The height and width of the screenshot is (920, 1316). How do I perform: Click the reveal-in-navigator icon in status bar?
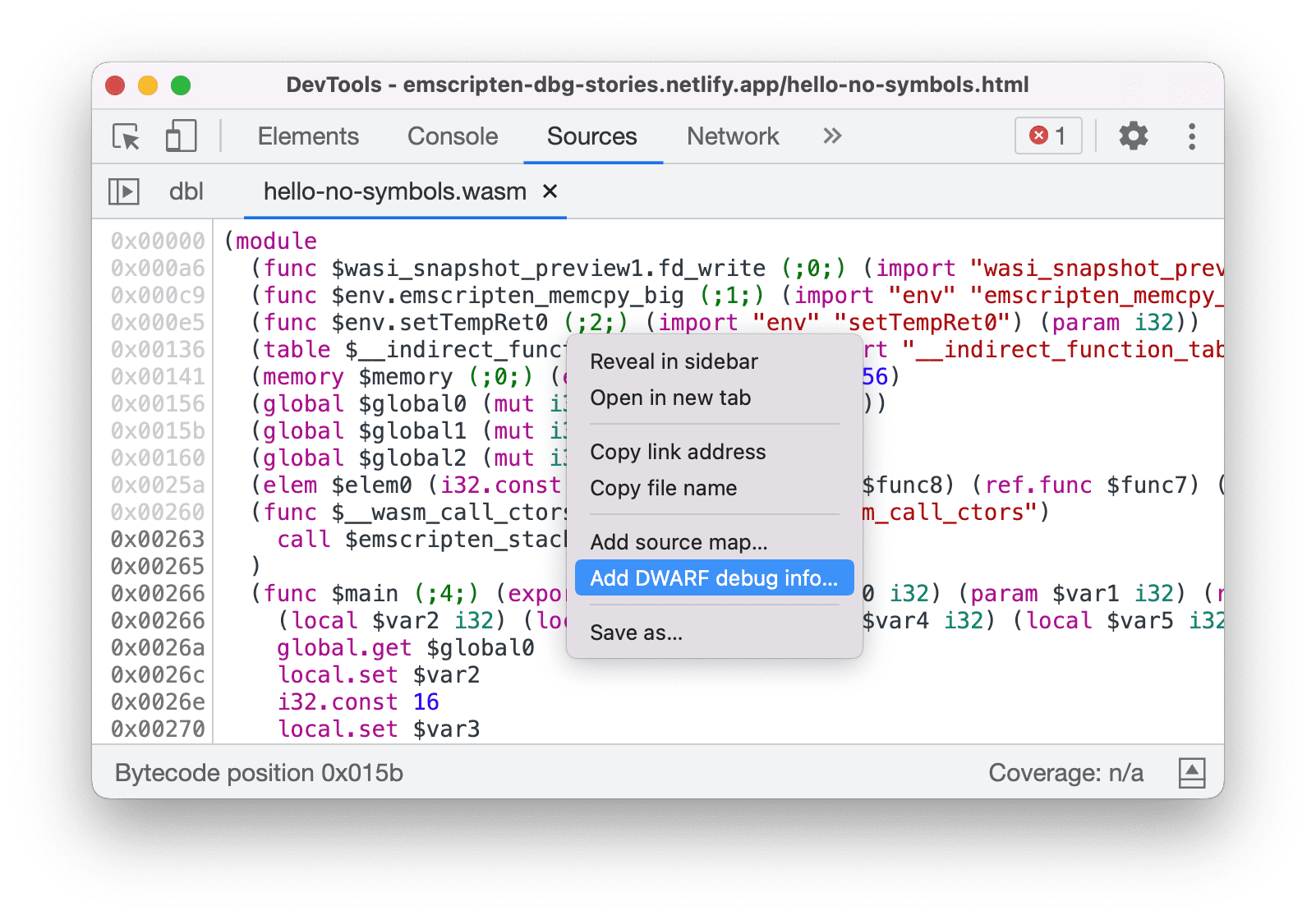1190,772
